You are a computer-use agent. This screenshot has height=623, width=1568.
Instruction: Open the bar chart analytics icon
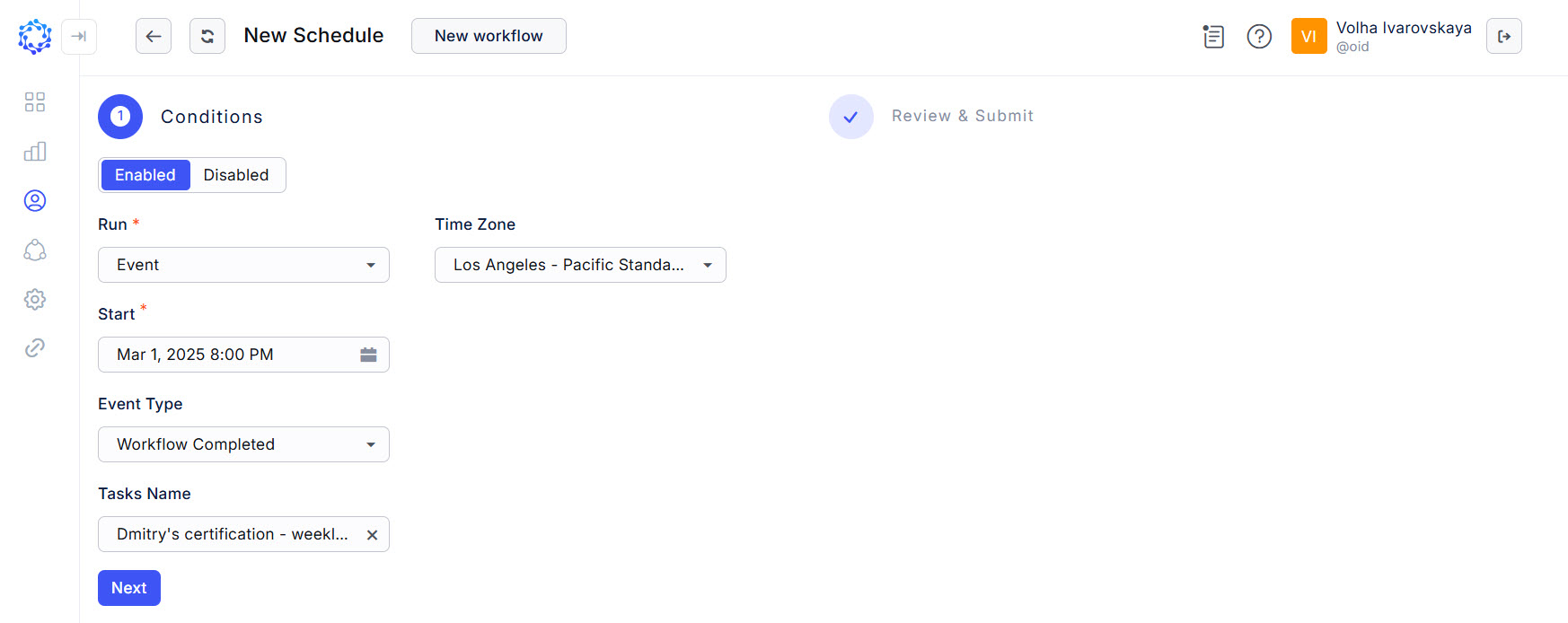click(x=35, y=152)
